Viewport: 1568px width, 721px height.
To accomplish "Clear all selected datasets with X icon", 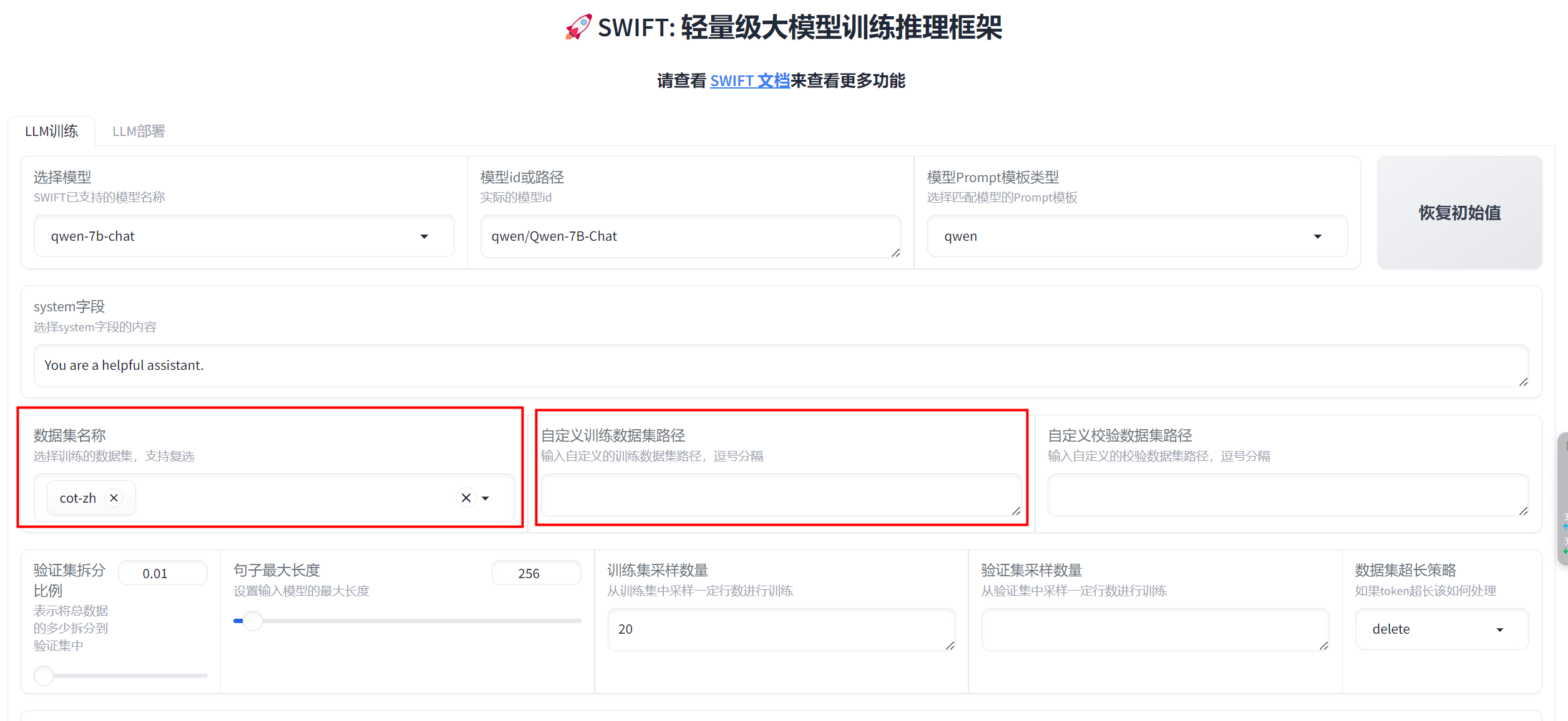I will click(466, 498).
